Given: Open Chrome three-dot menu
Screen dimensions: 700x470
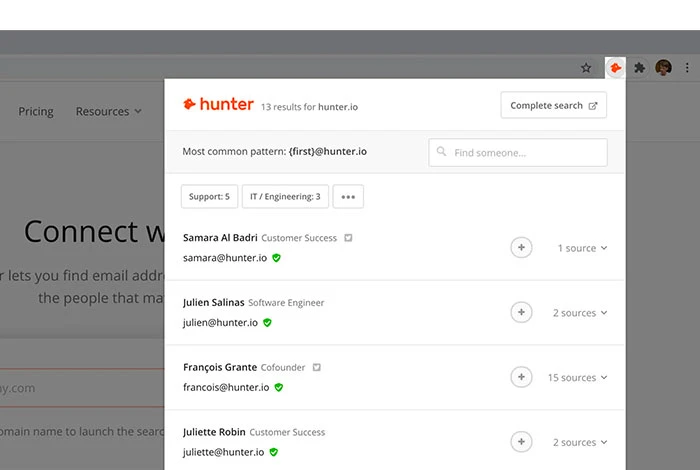Looking at the screenshot, I should [x=687, y=68].
